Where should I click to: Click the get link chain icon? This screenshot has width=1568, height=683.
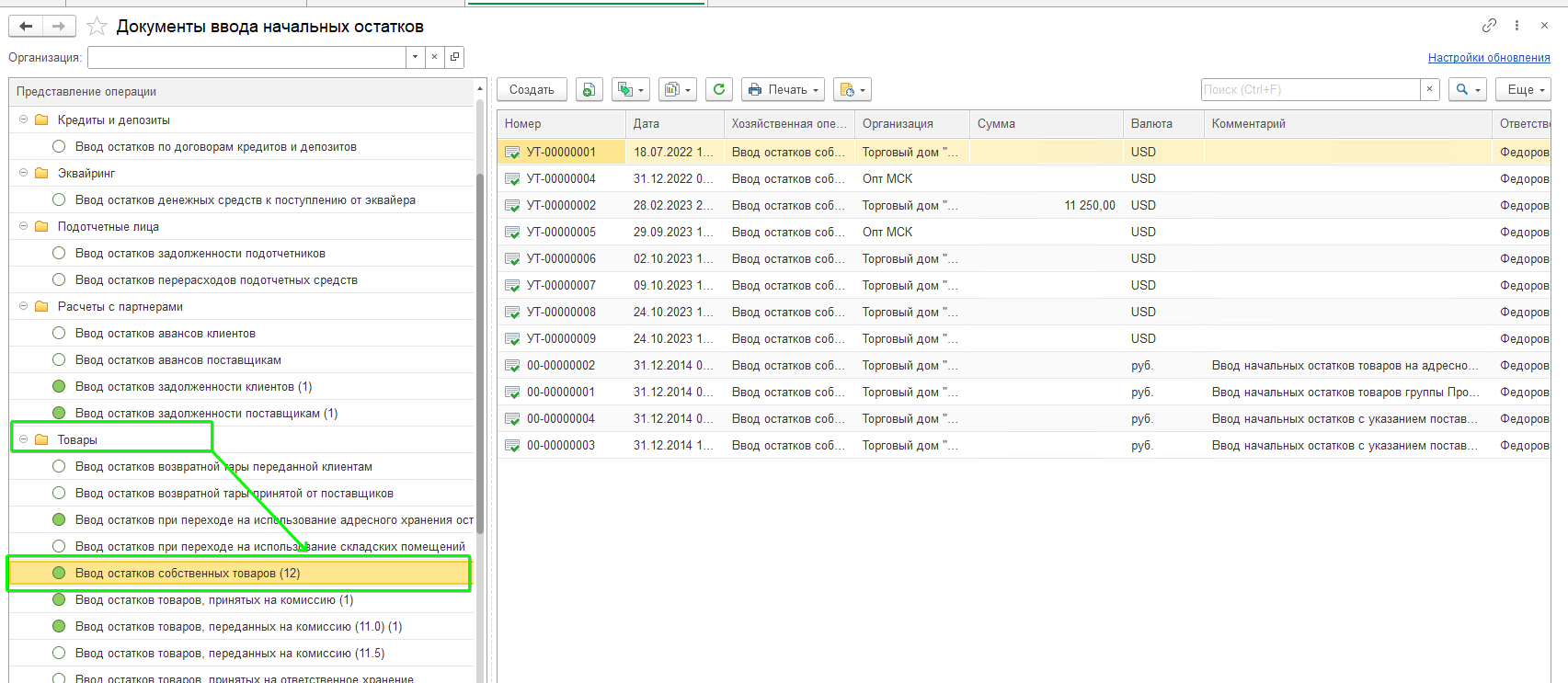click(1489, 26)
